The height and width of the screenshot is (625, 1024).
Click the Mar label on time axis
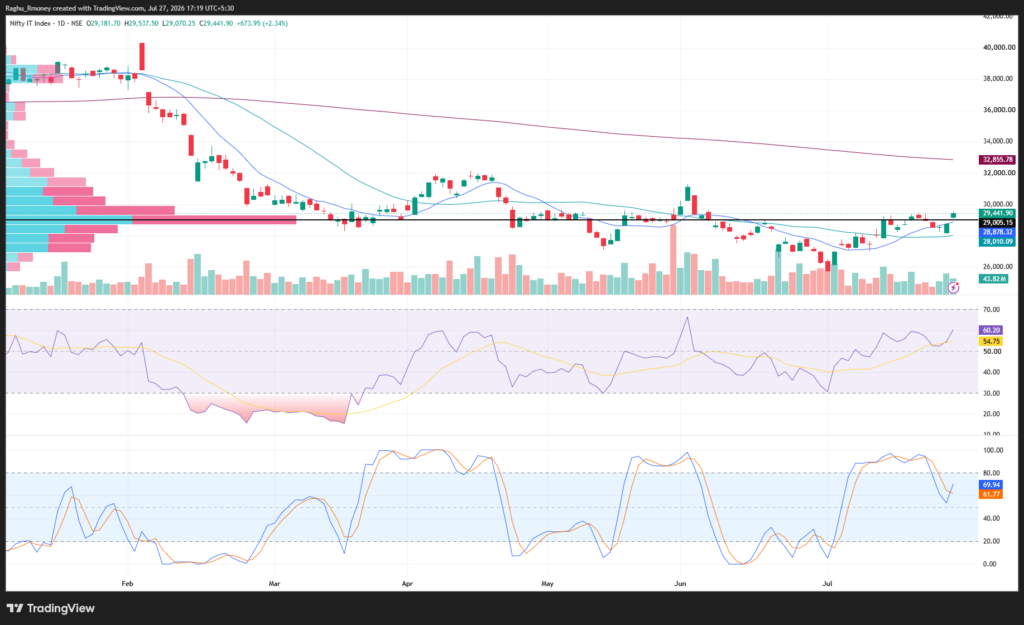(274, 584)
